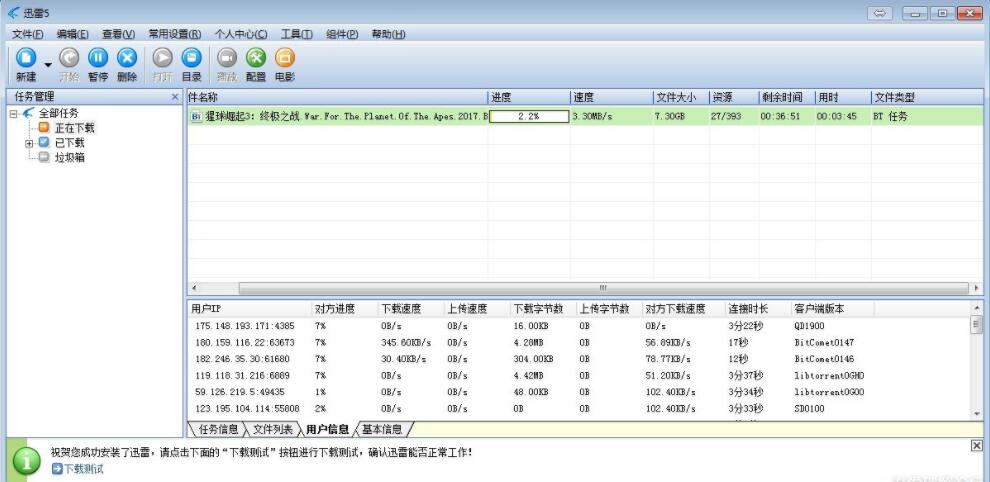The width and height of the screenshot is (990, 482).
Task: Close the bottom notification bar
Action: [x=976, y=446]
